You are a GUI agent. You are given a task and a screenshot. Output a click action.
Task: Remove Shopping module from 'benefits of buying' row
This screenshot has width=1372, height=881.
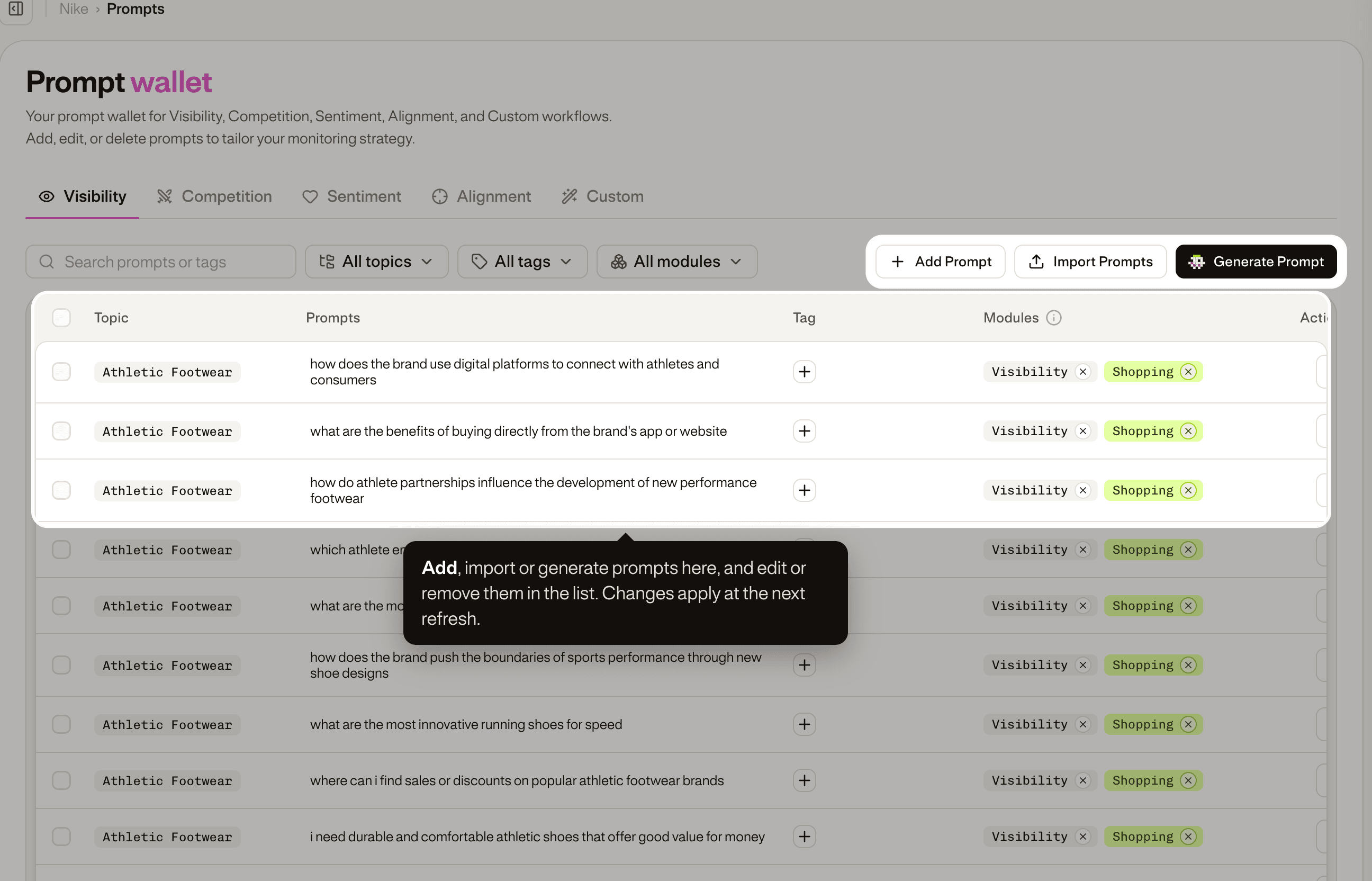(1188, 431)
